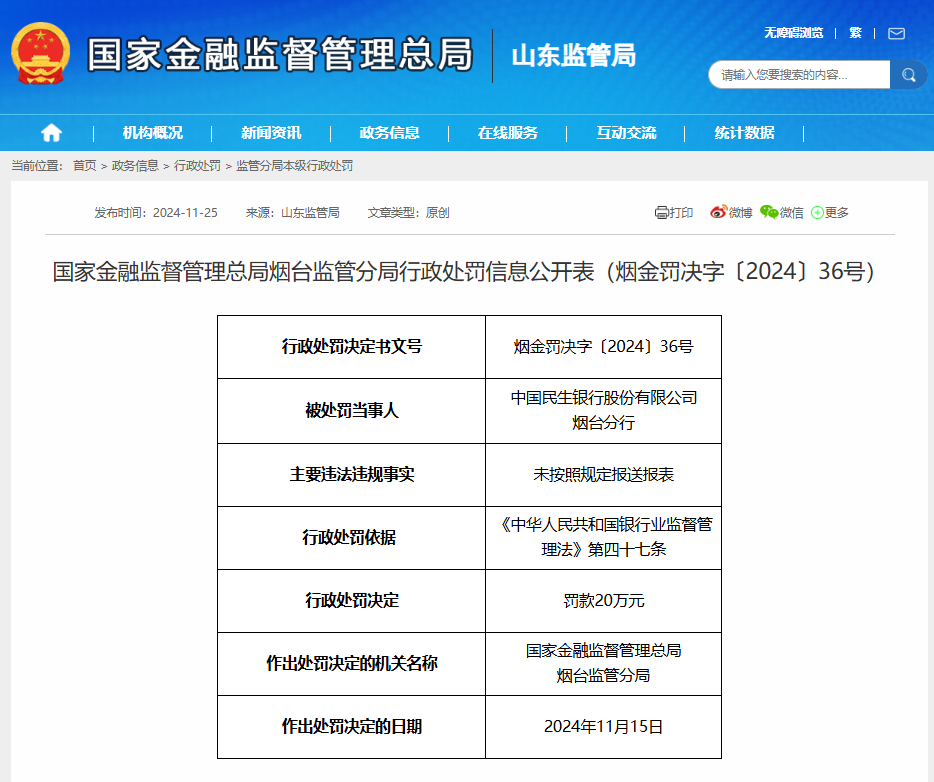Switch to traditional Chinese 繁
Screen dimensions: 934x782
[x=855, y=33]
